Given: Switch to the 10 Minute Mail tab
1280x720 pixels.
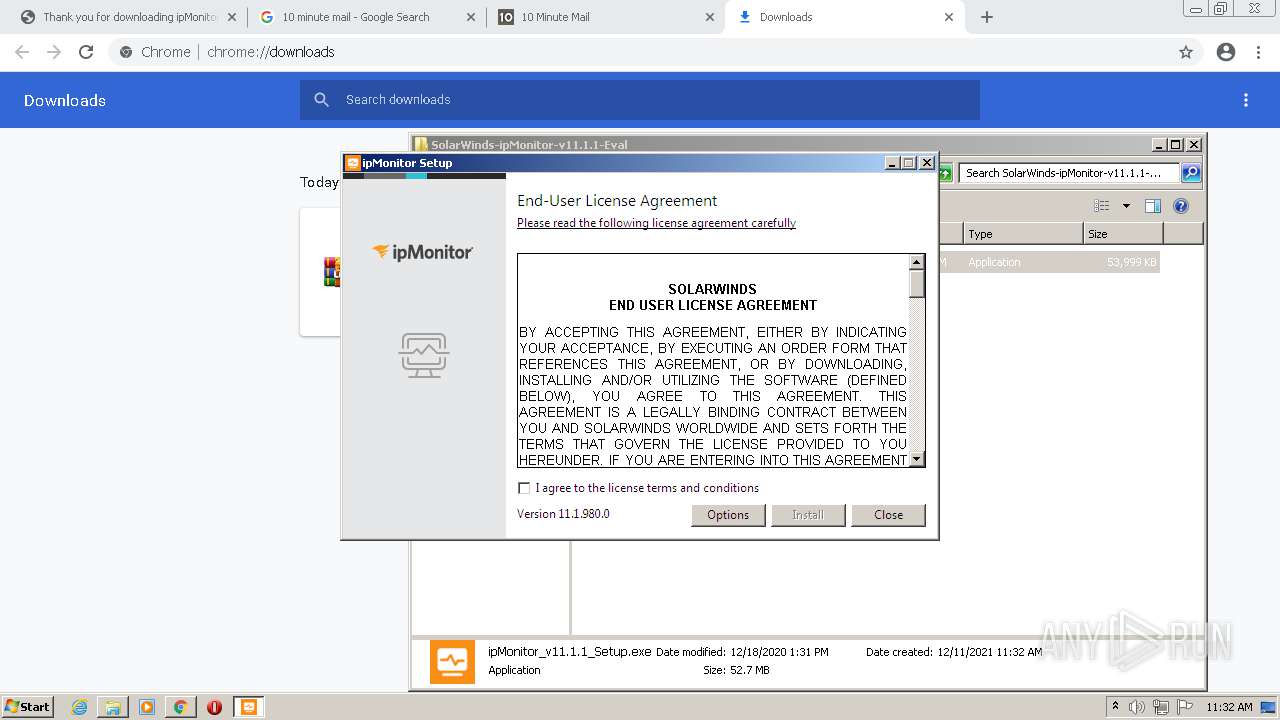Looking at the screenshot, I should (605, 17).
